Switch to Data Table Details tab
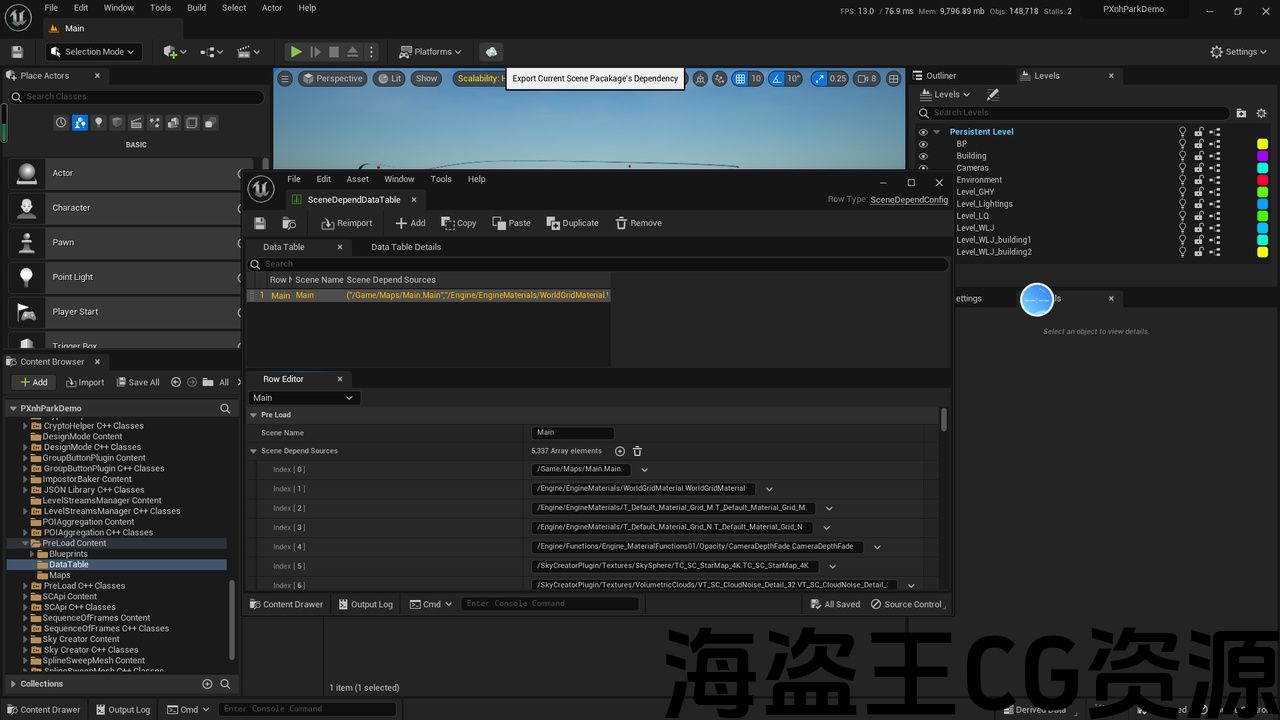Image resolution: width=1280 pixels, height=720 pixels. [405, 247]
